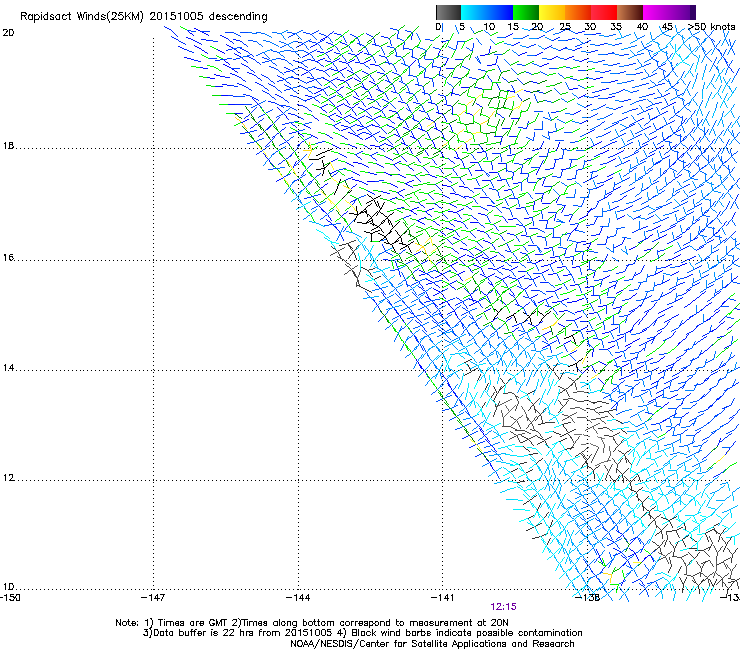Image resolution: width=740 pixels, height=650 pixels.
Task: Click the yellow 20-25 knots legend segment
Action: pyautogui.click(x=552, y=12)
